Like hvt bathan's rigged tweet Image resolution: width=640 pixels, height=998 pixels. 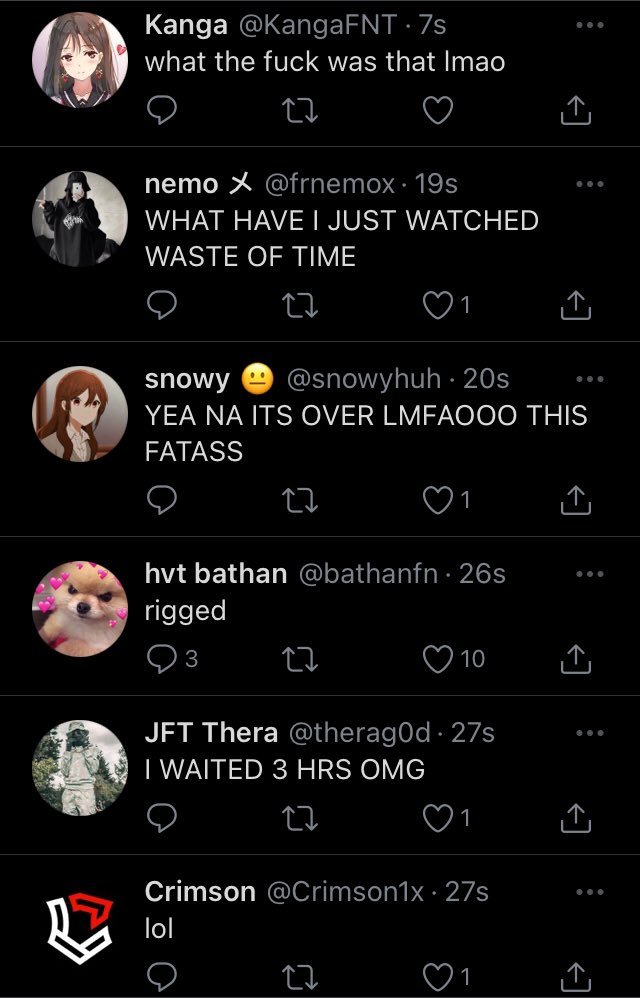point(454,659)
